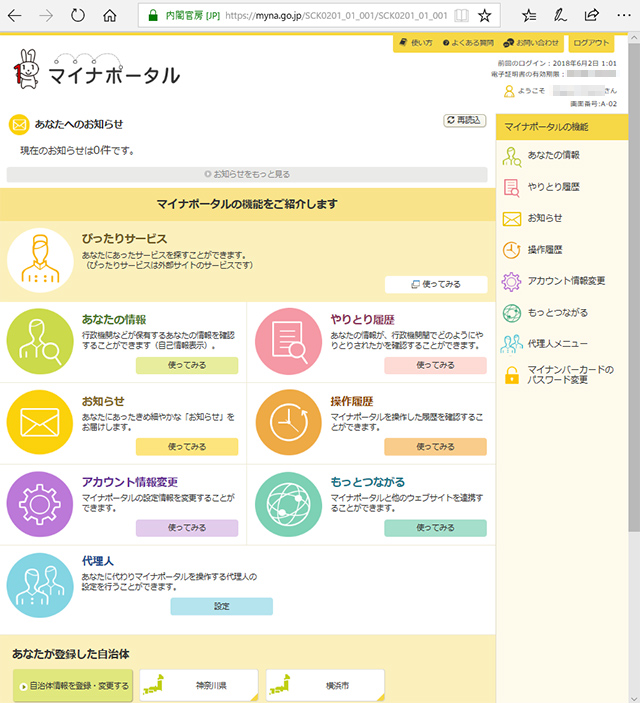This screenshot has height=703, width=640.
Task: Click the あなたが登録した自治体 heading
Action: (71, 654)
